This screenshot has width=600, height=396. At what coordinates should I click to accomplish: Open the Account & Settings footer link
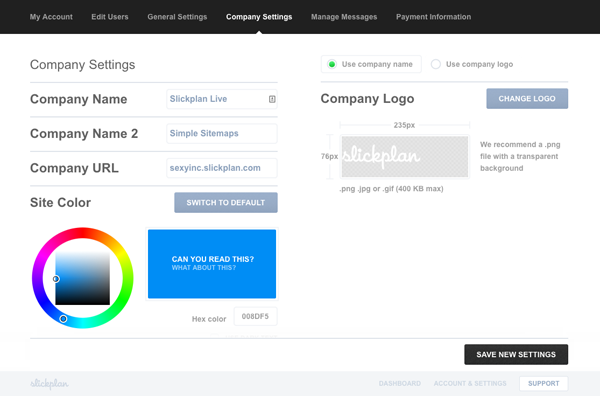coord(470,383)
